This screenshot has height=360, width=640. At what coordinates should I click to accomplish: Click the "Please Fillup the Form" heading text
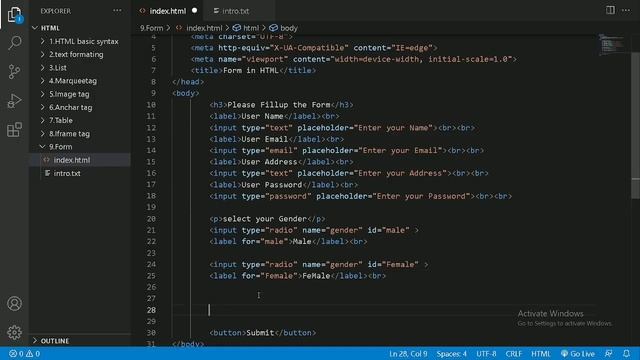(279, 105)
